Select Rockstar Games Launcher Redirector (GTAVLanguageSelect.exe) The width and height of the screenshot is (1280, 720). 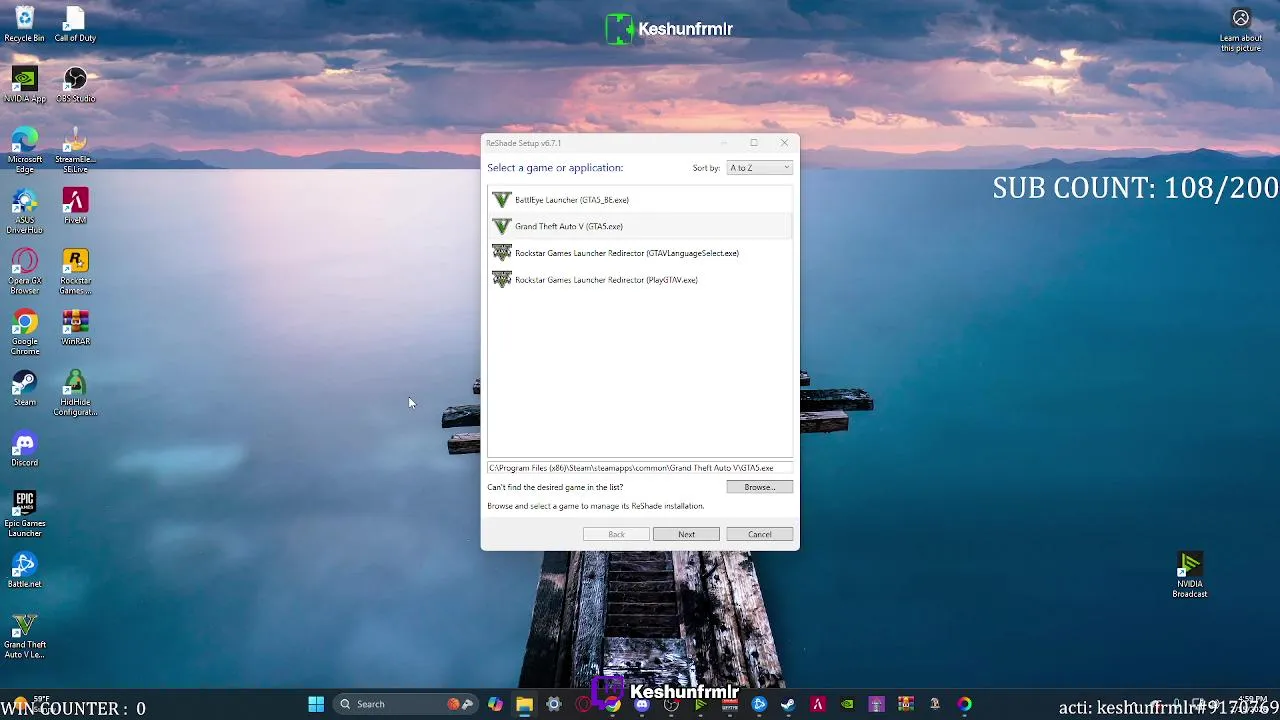[x=640, y=253]
